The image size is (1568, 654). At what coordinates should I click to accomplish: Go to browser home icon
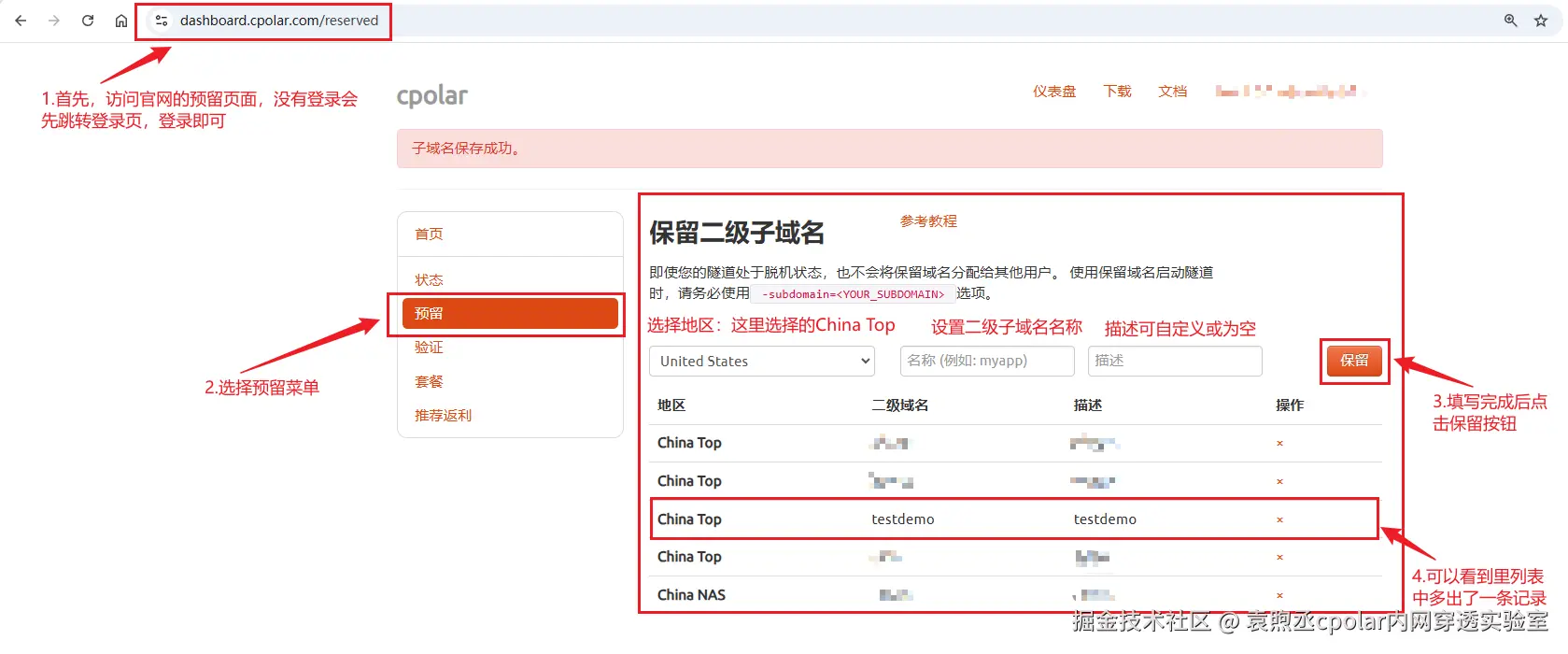click(x=121, y=21)
